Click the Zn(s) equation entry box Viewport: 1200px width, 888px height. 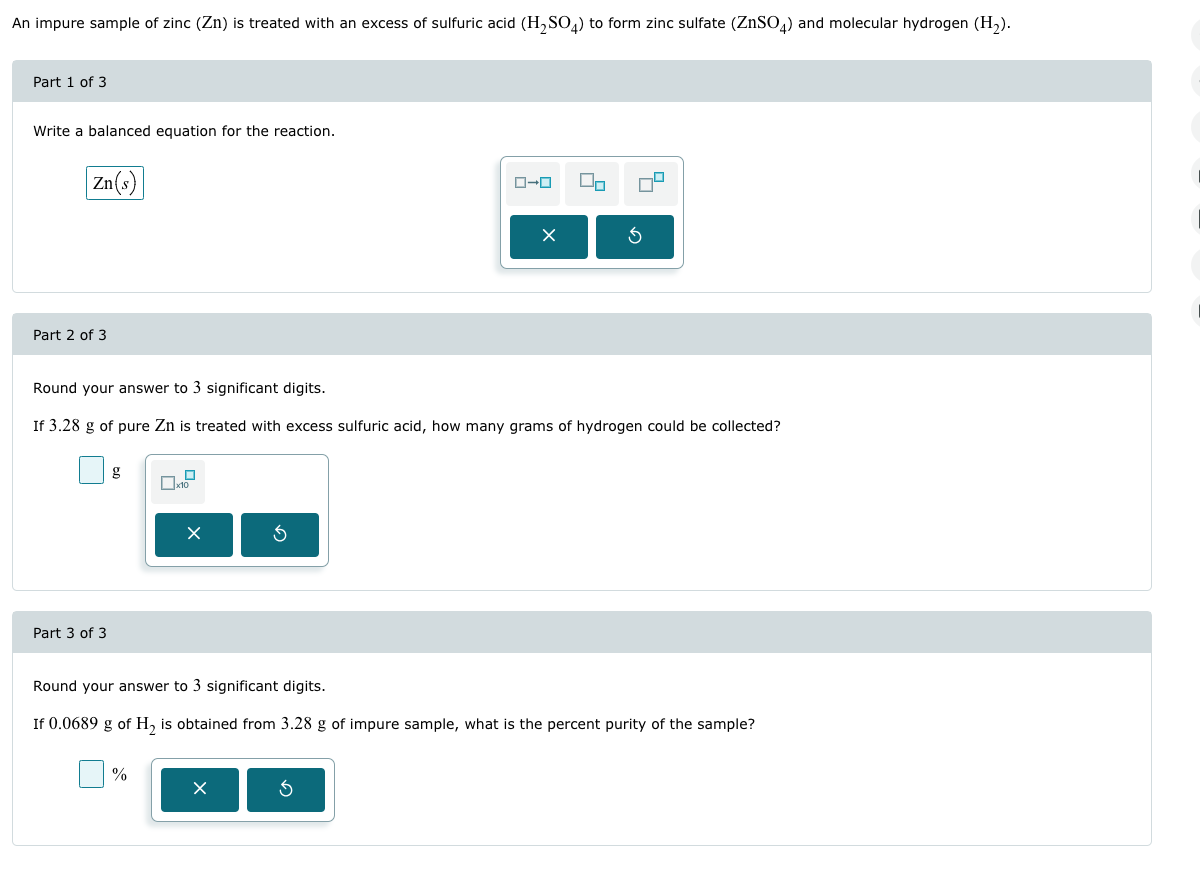tap(114, 182)
